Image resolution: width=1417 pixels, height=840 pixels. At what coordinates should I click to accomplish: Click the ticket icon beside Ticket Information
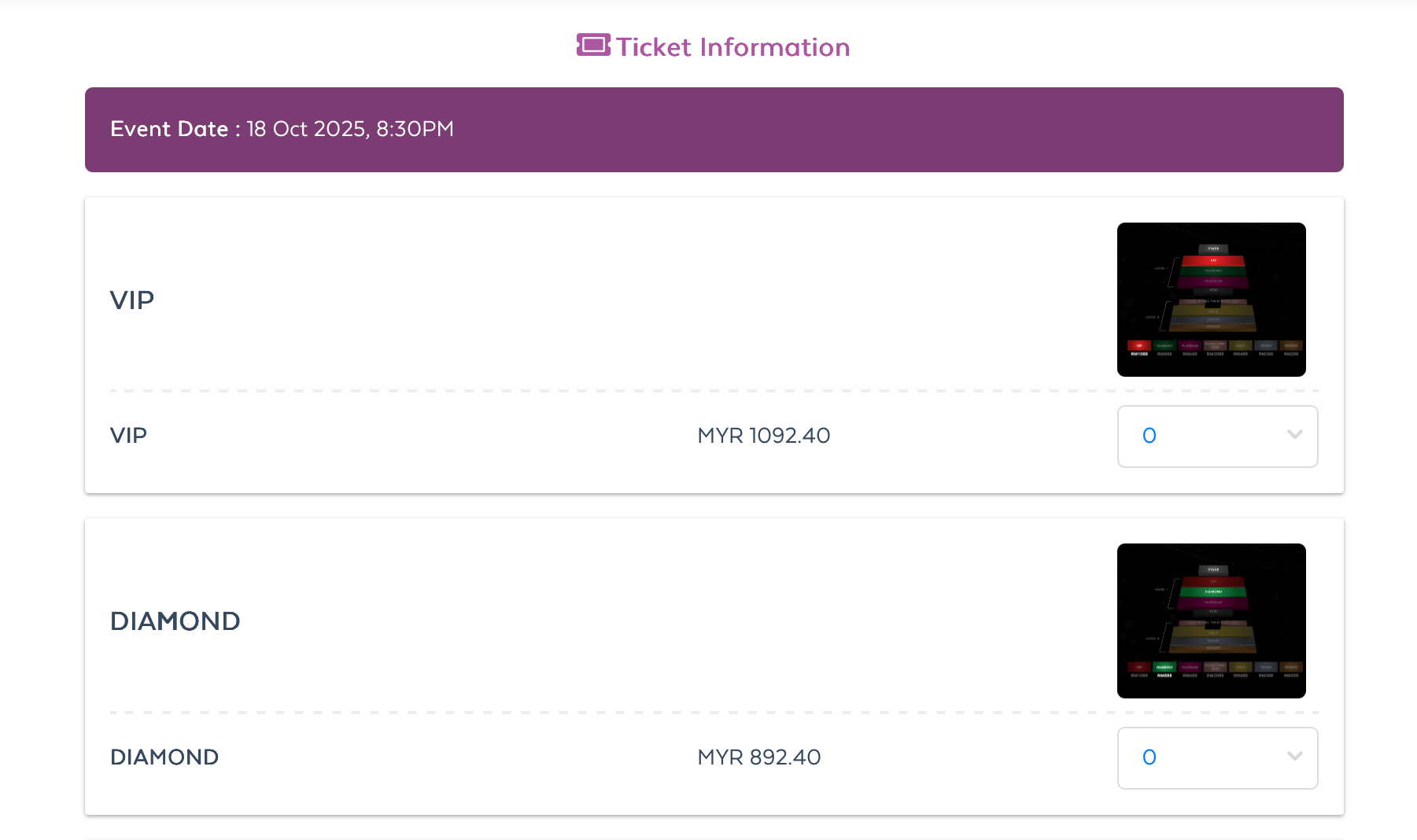tap(593, 46)
